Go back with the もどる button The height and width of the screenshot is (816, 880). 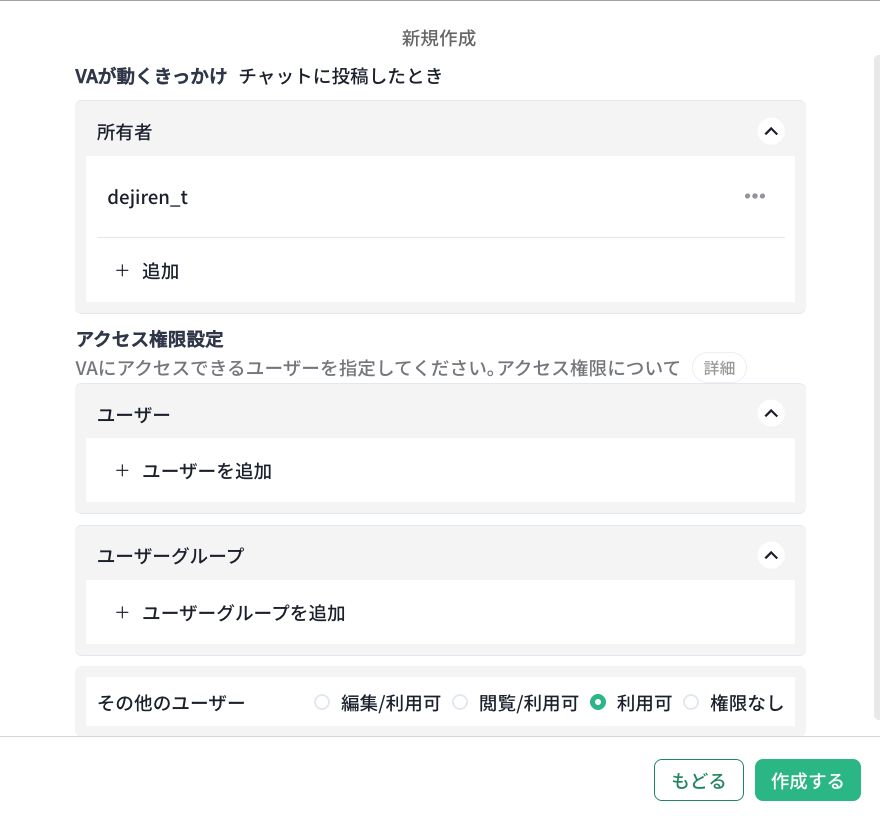(699, 781)
